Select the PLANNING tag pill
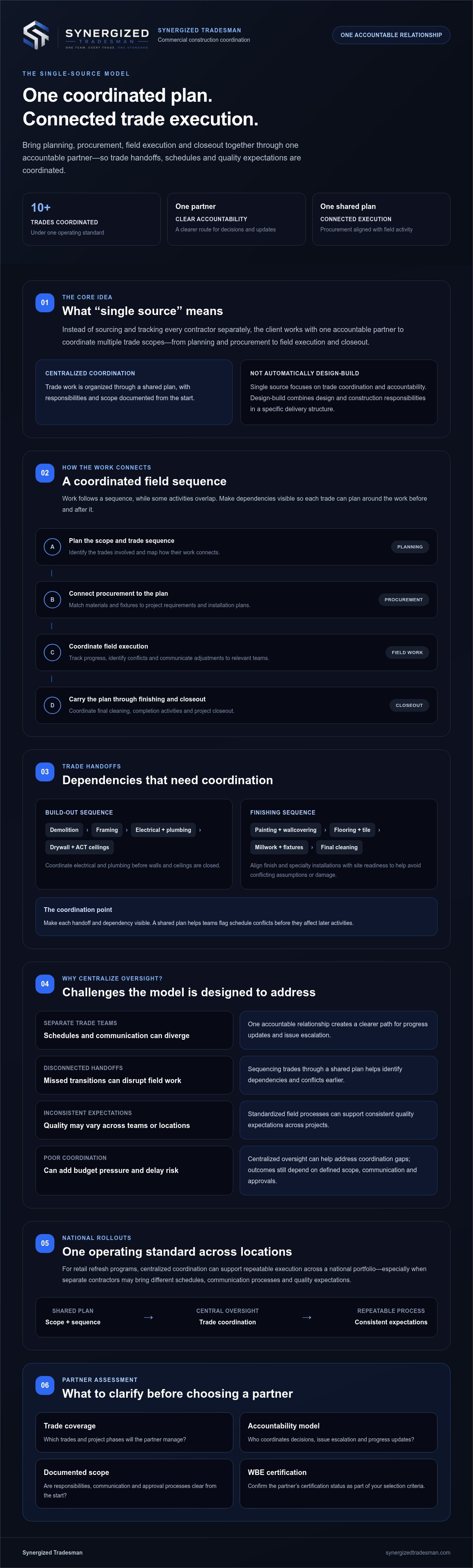The height and width of the screenshot is (1568, 473). [x=410, y=546]
